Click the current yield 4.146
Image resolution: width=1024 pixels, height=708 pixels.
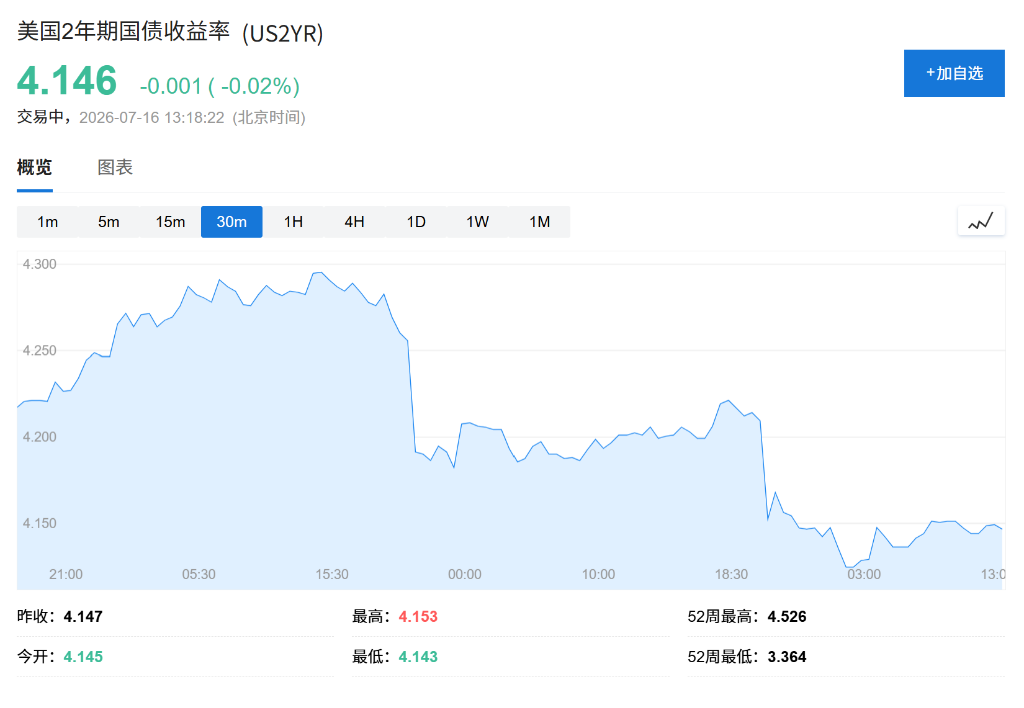[67, 81]
